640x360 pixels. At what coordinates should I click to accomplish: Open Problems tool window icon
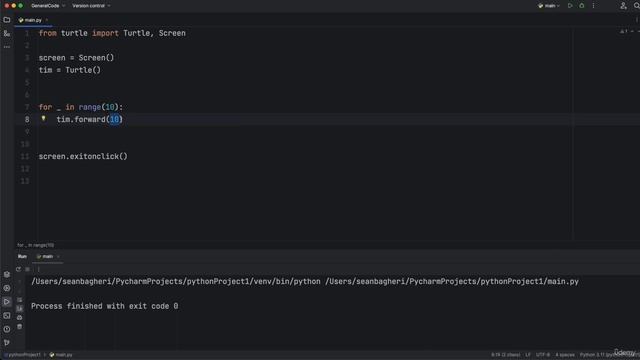[7, 329]
